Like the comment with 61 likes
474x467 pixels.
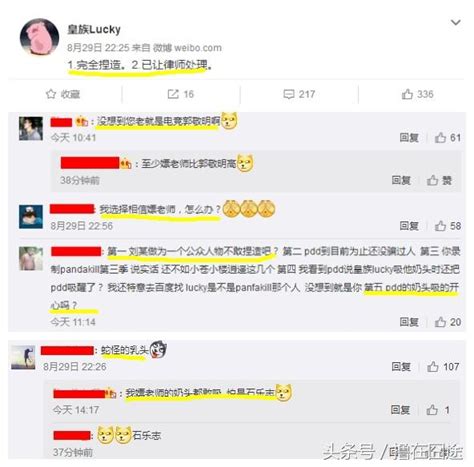[x=448, y=137]
